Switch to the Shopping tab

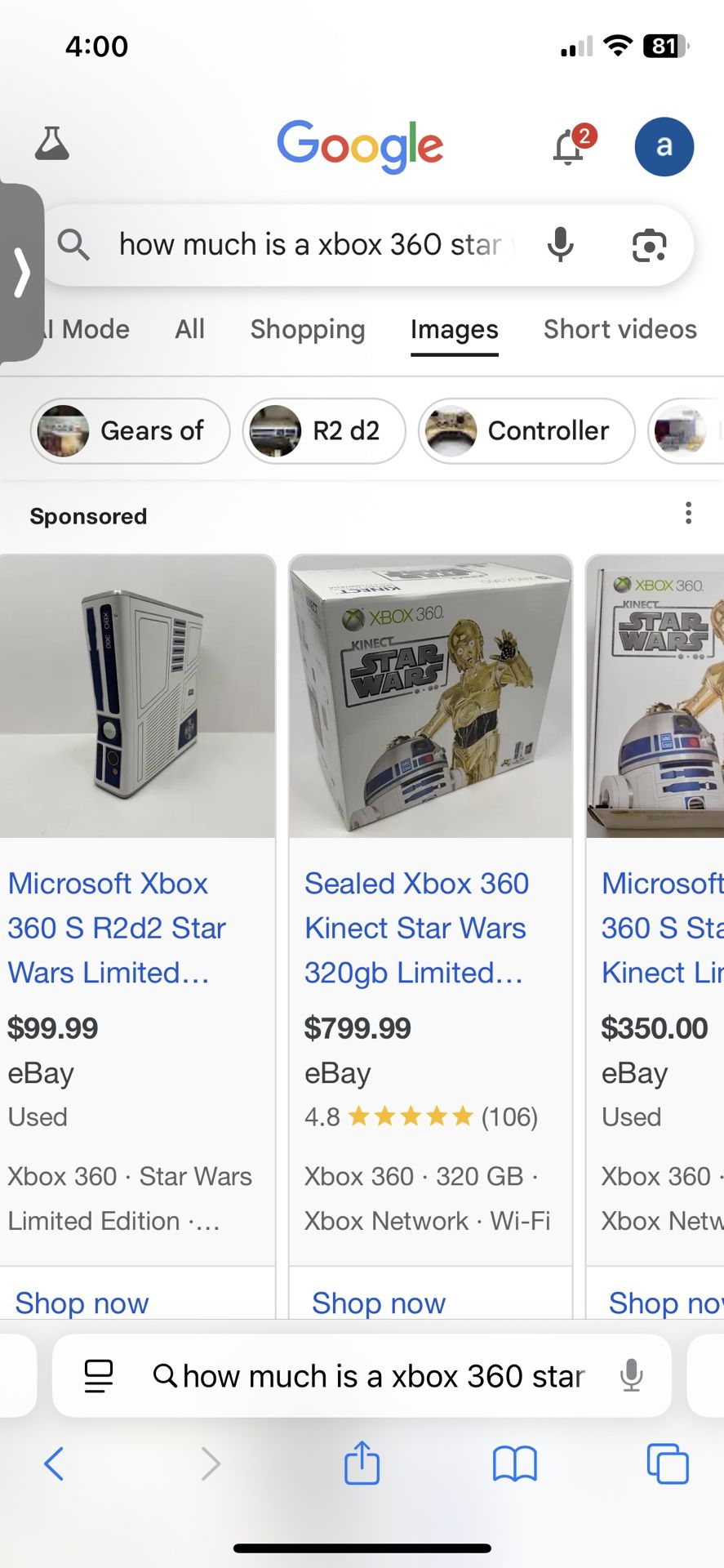[307, 329]
